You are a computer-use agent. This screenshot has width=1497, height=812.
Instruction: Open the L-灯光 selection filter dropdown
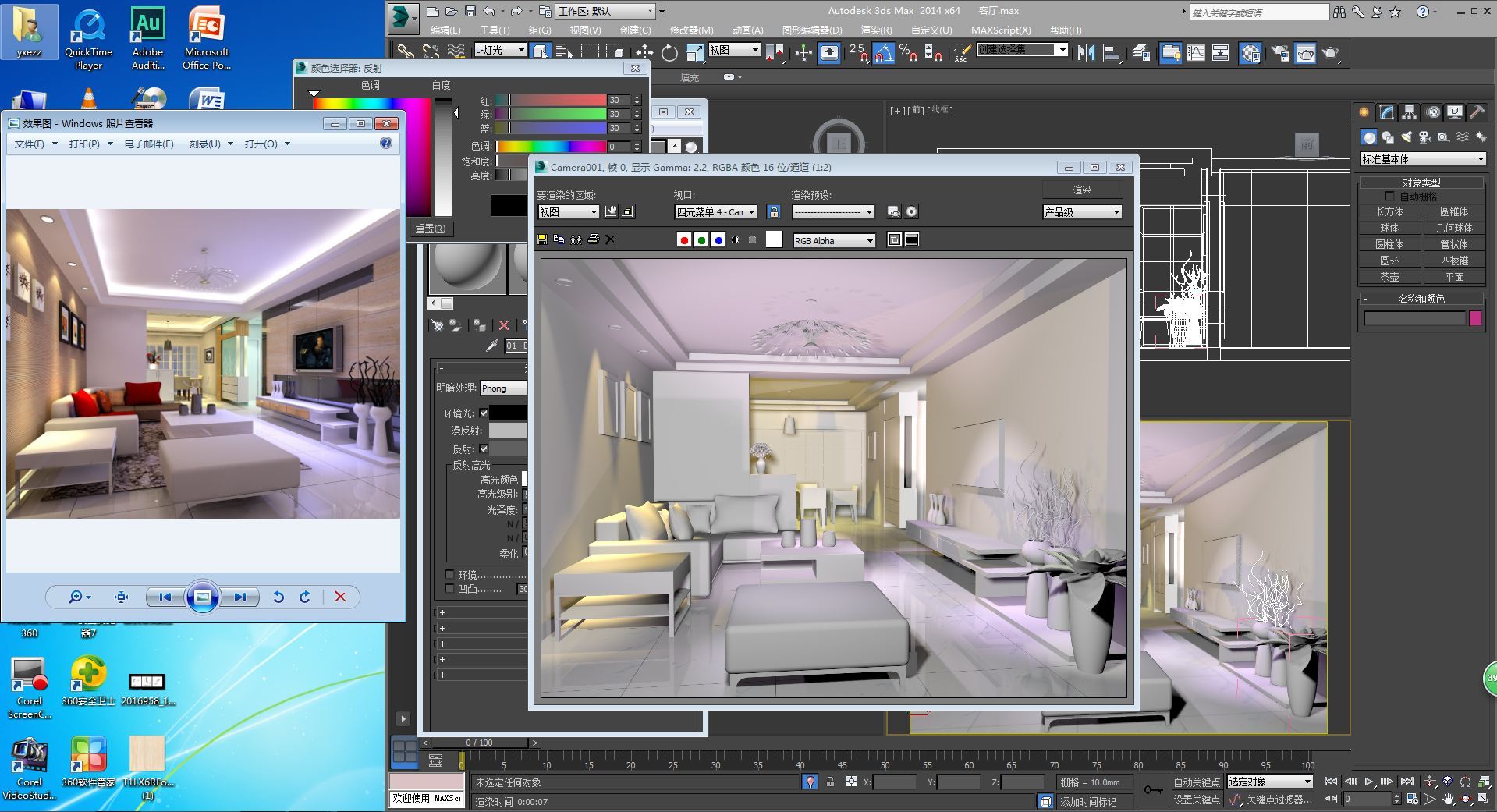[x=500, y=50]
